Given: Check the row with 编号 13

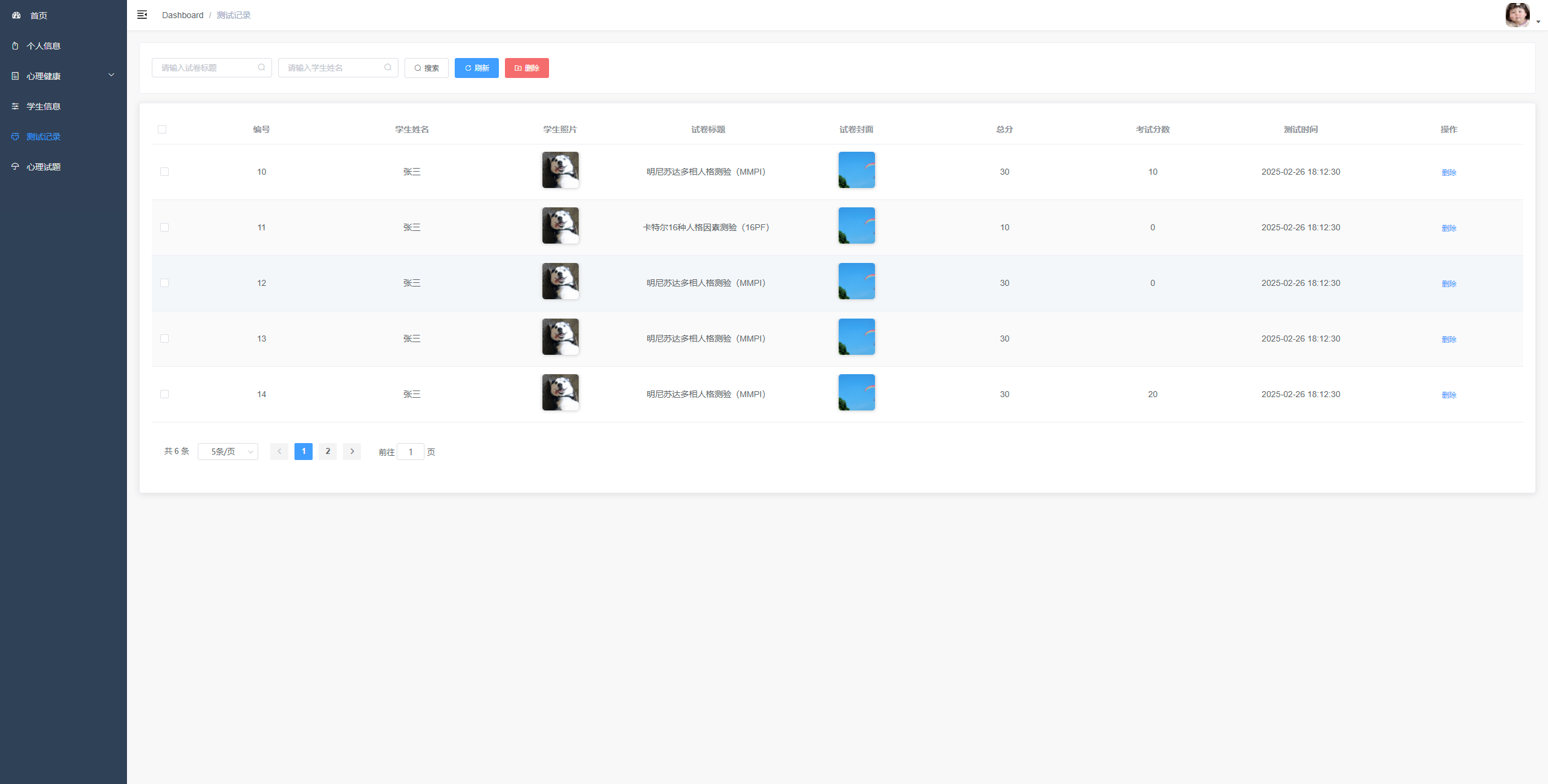Looking at the screenshot, I should 164,339.
